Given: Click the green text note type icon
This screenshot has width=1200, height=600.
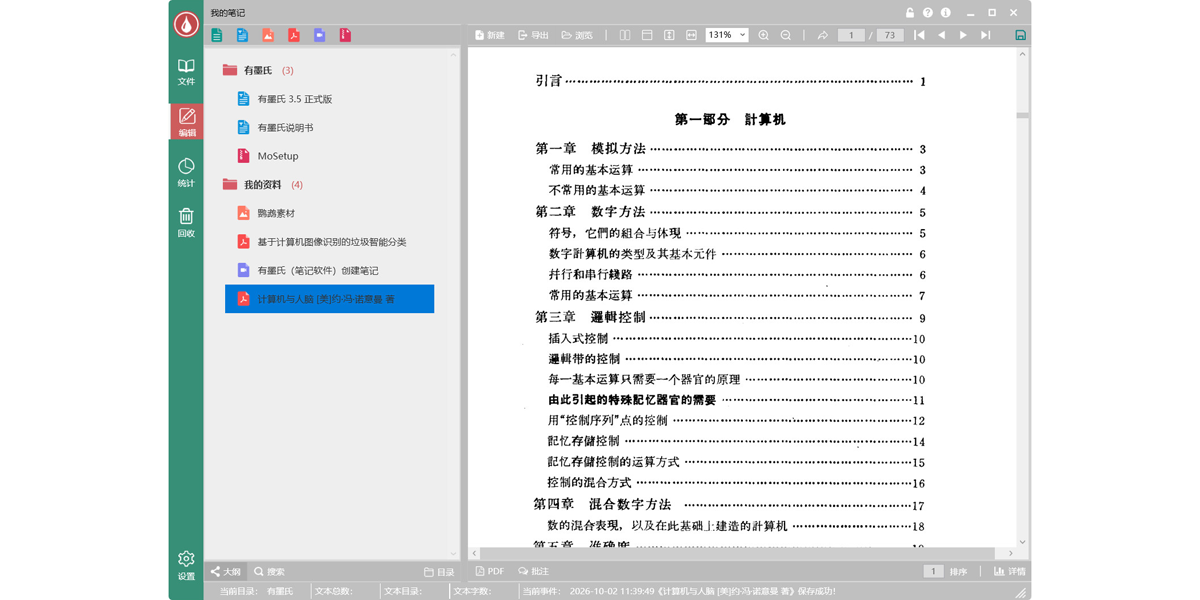Looking at the screenshot, I should [217, 35].
